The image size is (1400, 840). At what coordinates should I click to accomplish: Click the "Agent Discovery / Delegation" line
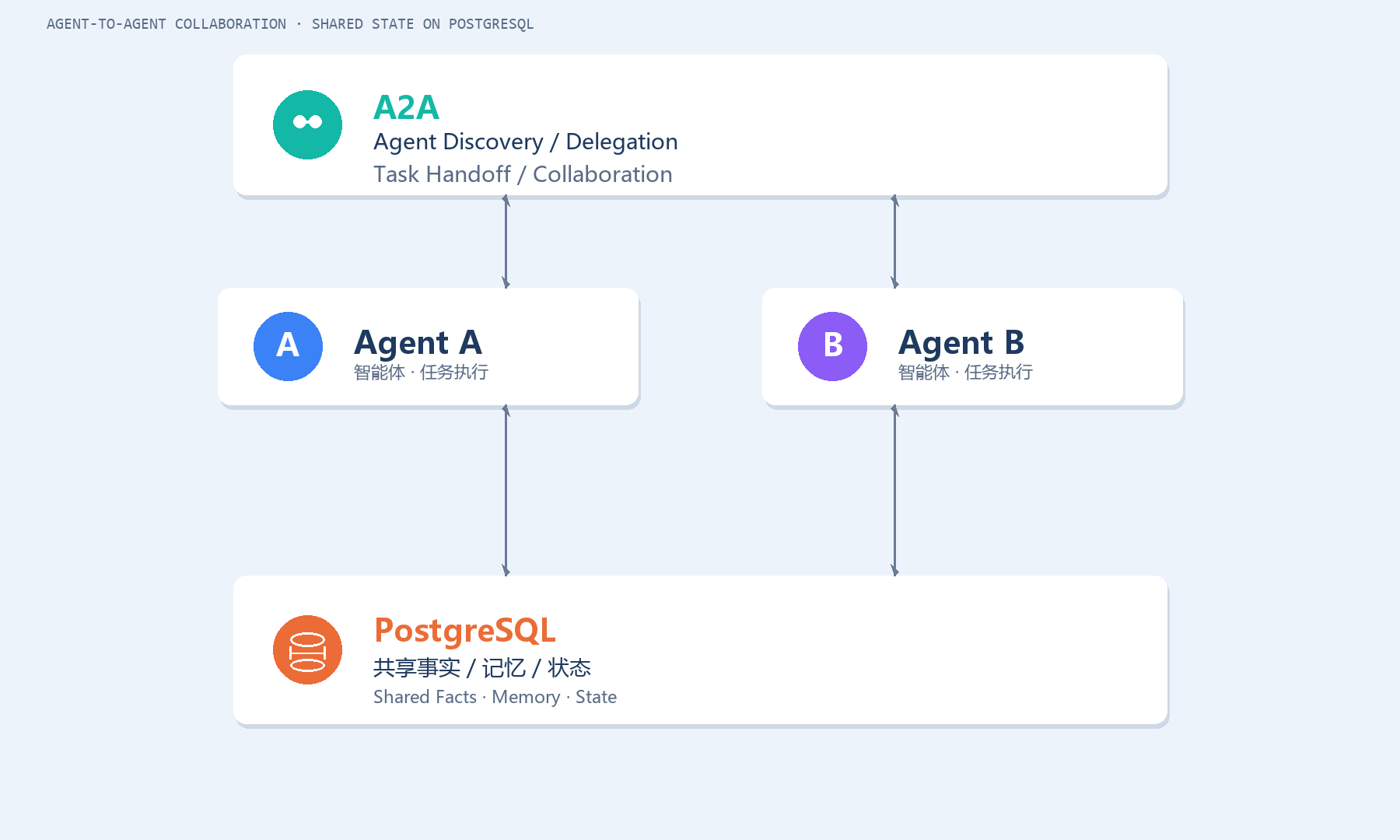(526, 142)
